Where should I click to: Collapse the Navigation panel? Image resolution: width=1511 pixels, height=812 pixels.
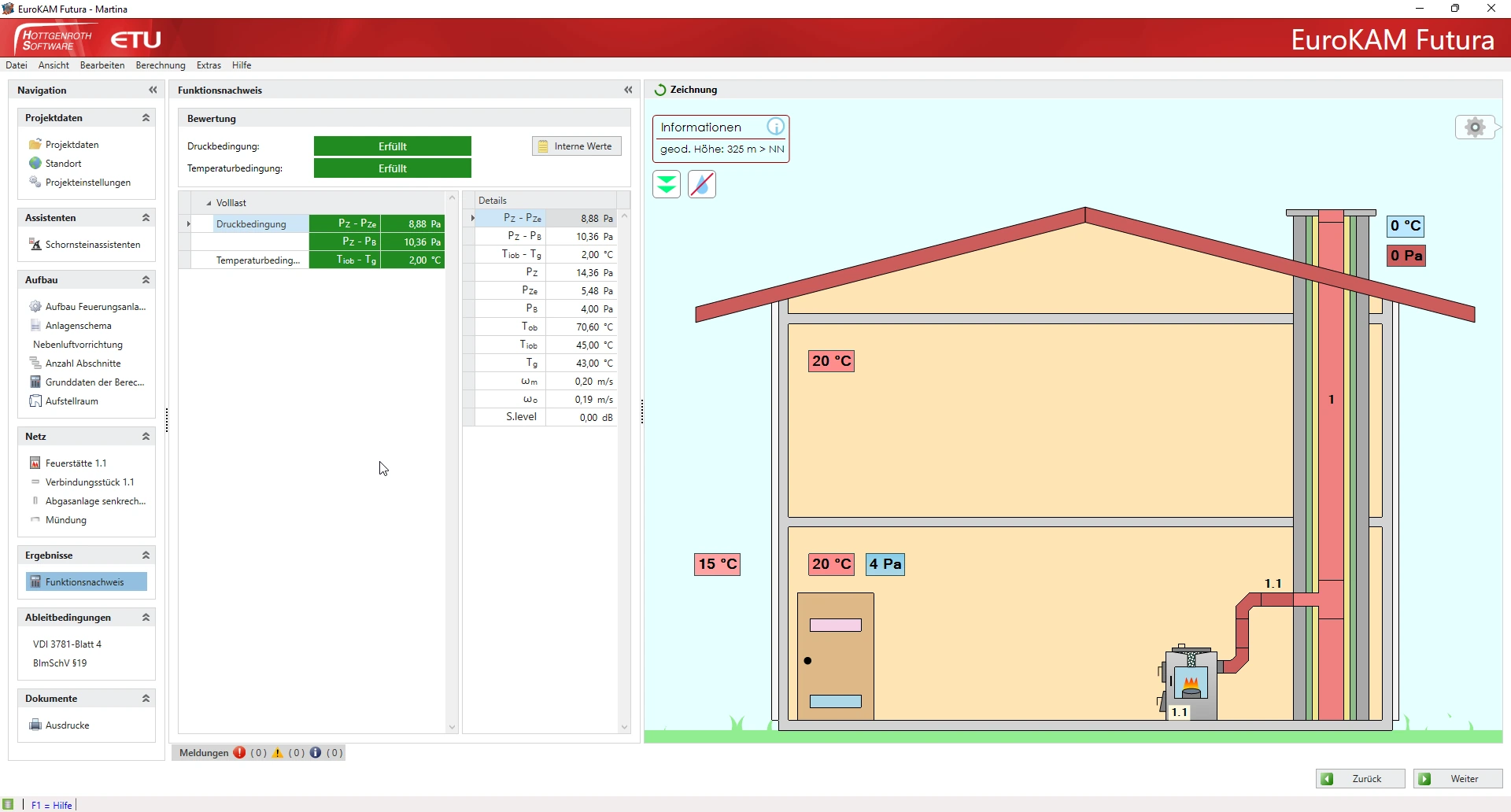(x=153, y=90)
